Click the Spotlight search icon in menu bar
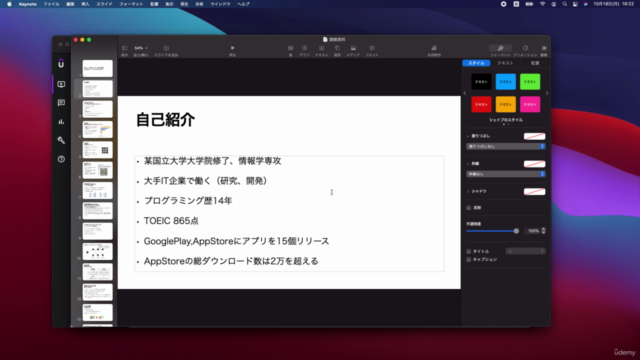 coord(564,4)
